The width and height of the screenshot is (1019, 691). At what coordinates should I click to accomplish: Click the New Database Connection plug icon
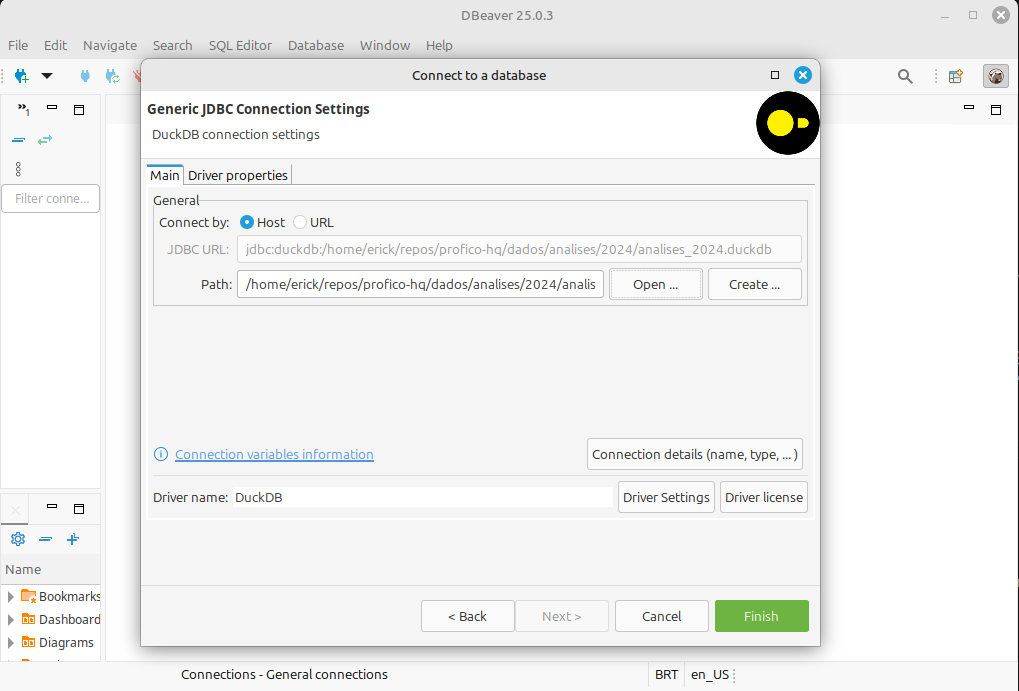[20, 76]
